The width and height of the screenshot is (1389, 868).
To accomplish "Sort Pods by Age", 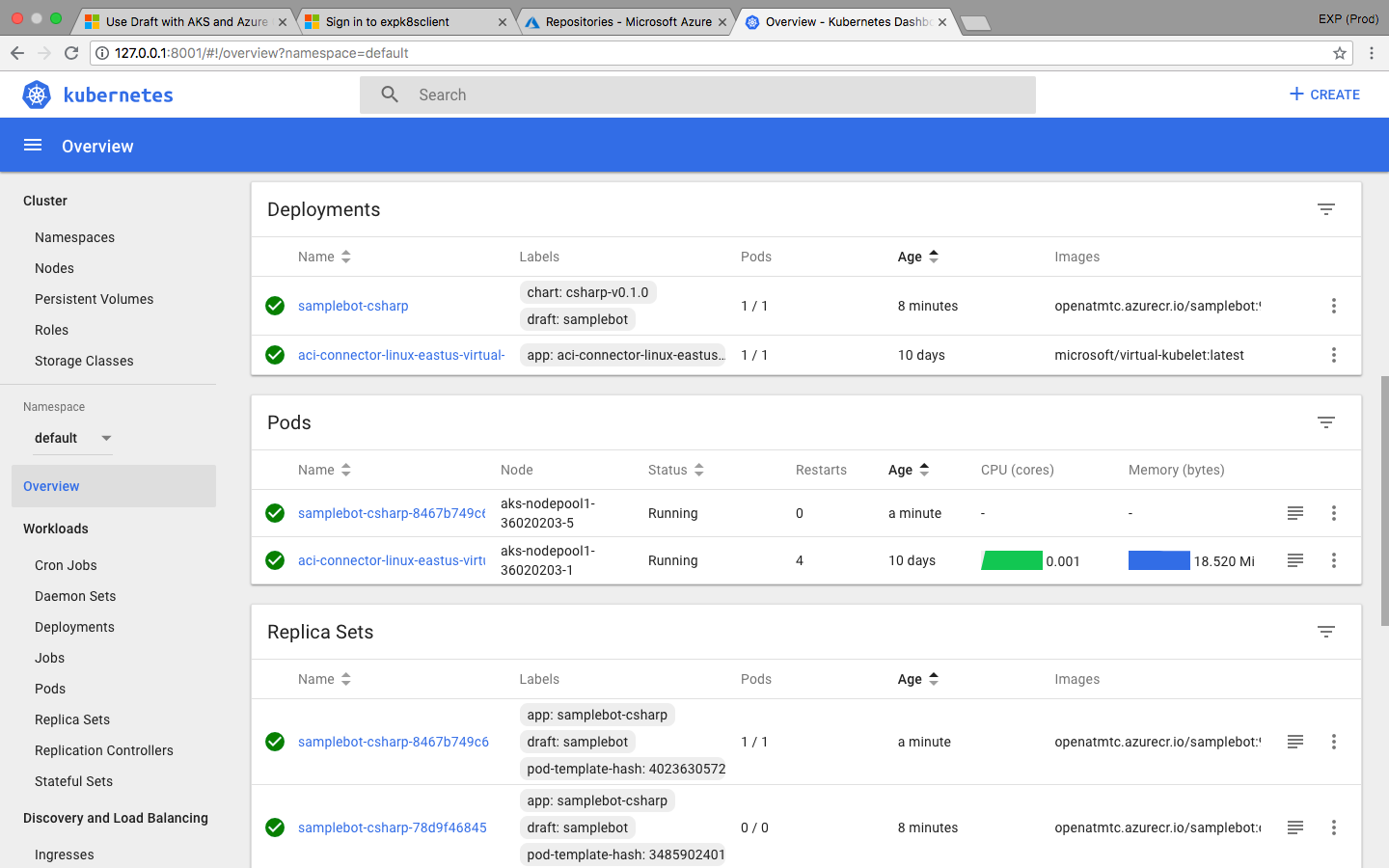I will coord(909,470).
